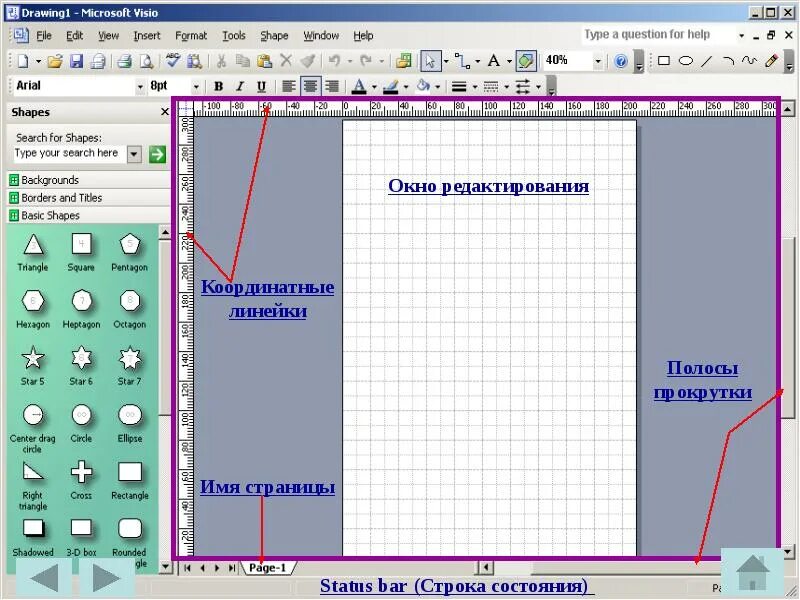The height and width of the screenshot is (600, 800).
Task: Create a new drawing with New icon
Action: point(23,61)
